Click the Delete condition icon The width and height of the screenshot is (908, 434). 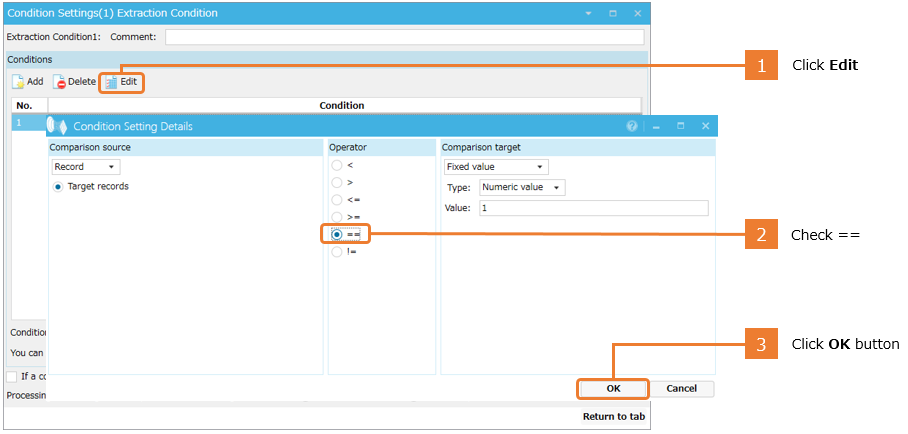pos(59,82)
